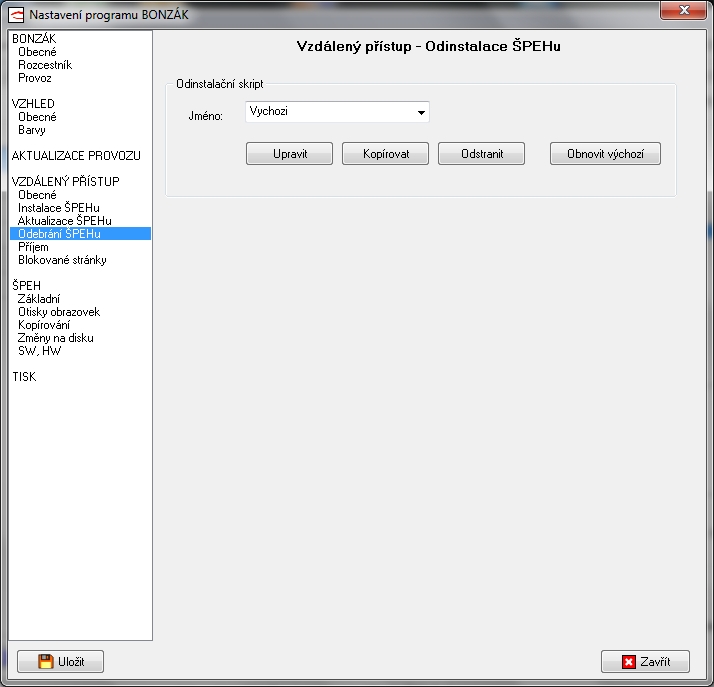Screen dimensions: 714x687
Task: Select BONZÁK heading in settings tree
Action: pos(34,39)
